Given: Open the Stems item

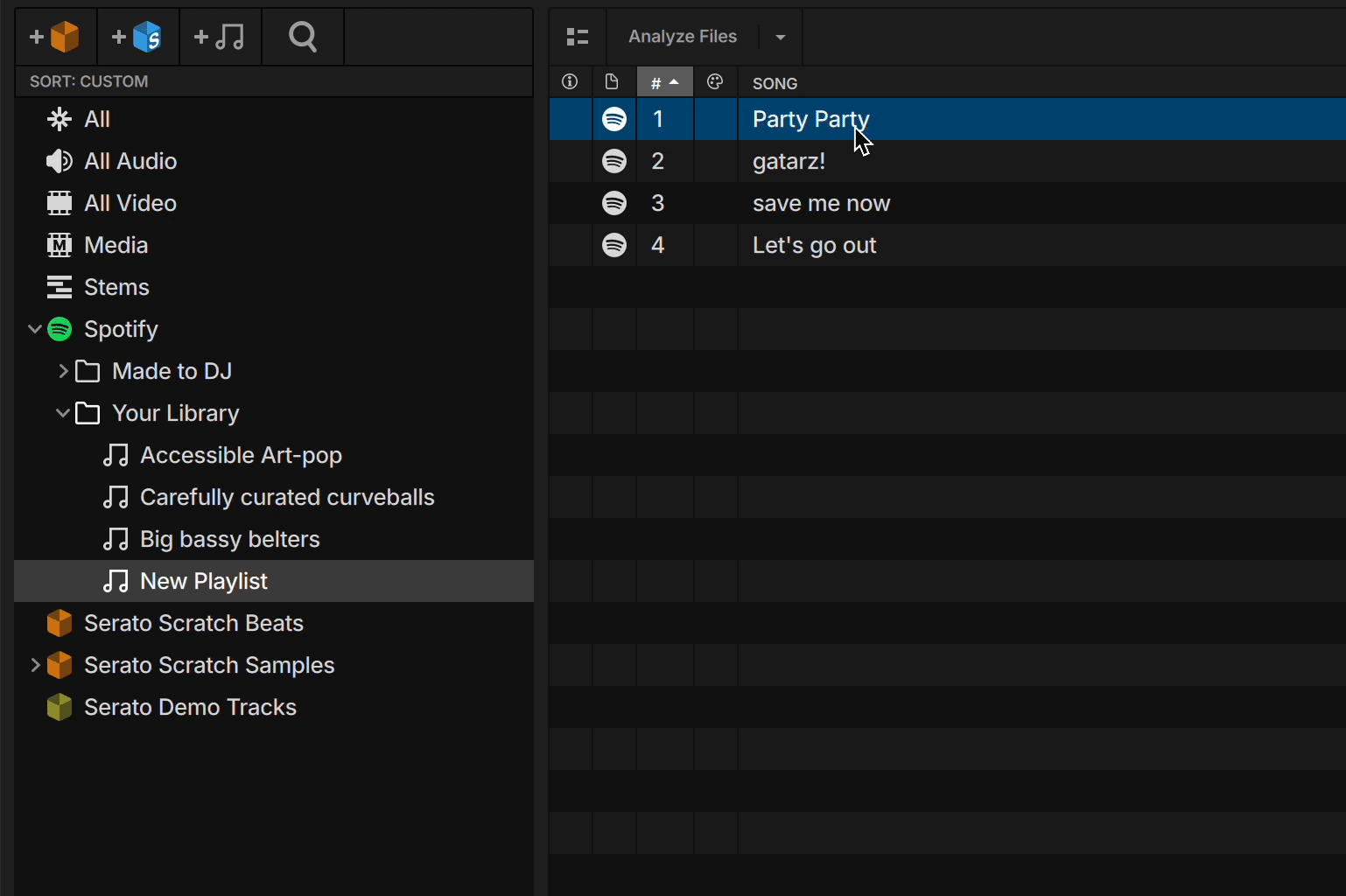Looking at the screenshot, I should coord(274,287).
